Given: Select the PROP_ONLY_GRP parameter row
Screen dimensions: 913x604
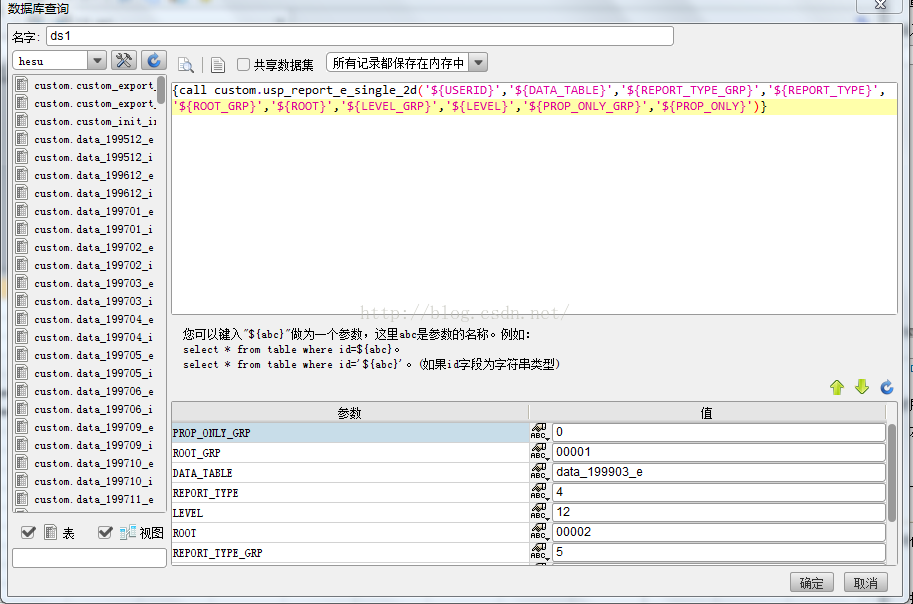Looking at the screenshot, I should (x=350, y=433).
